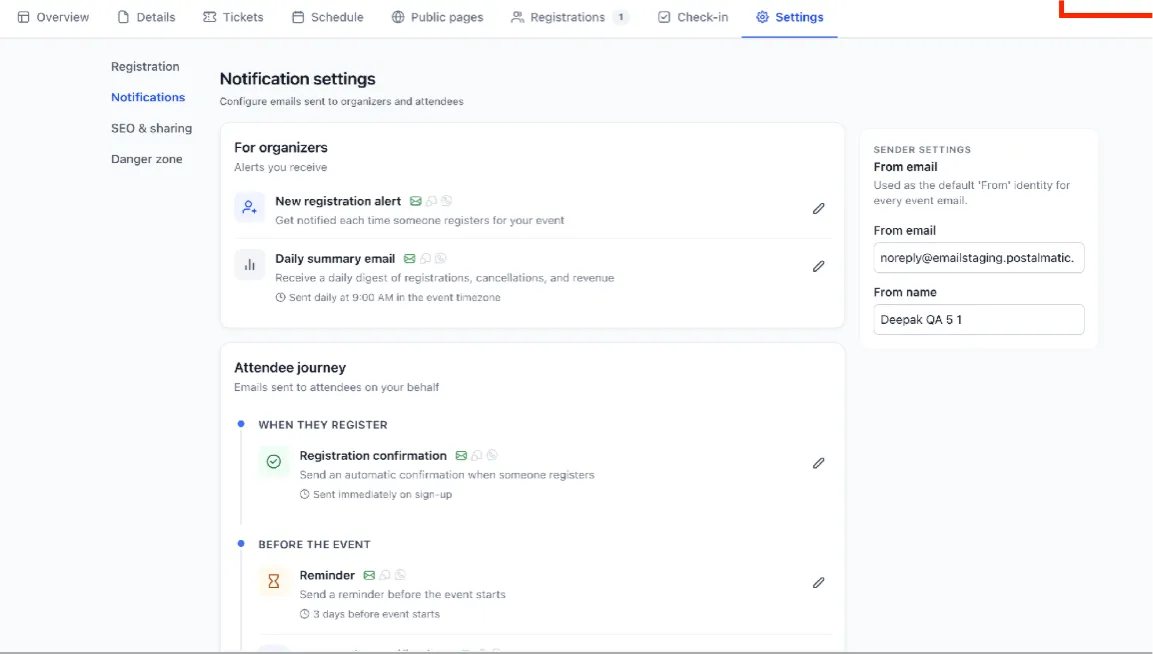
Task: Click the WhatsApp icon for New registration alert
Action: coord(446,201)
